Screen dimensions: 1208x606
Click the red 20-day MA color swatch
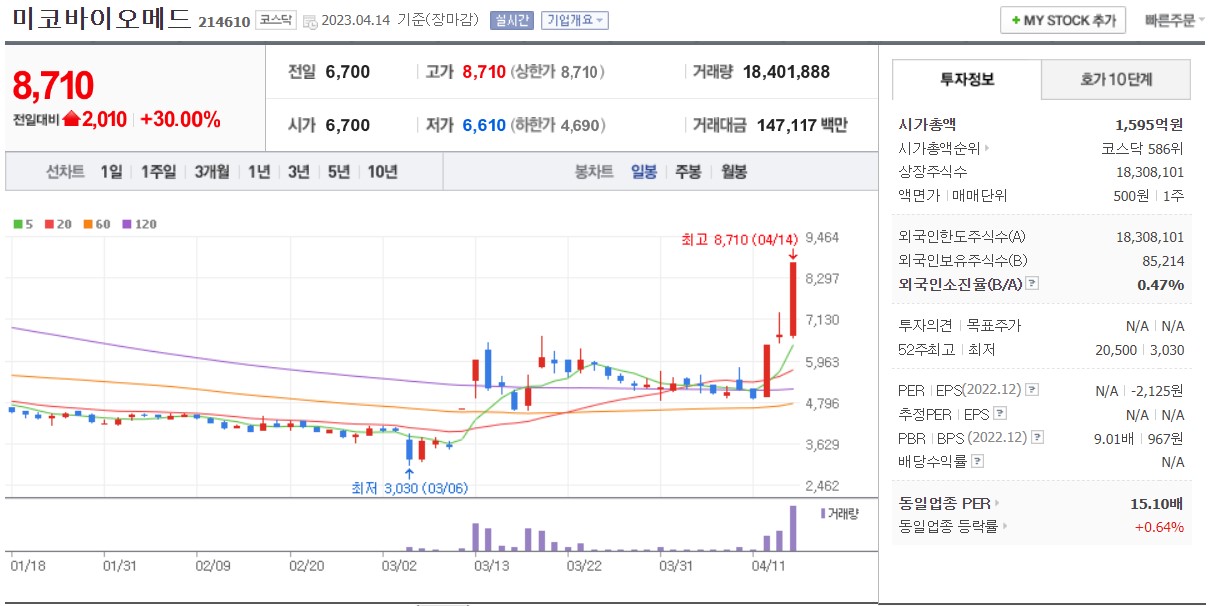[x=48, y=225]
